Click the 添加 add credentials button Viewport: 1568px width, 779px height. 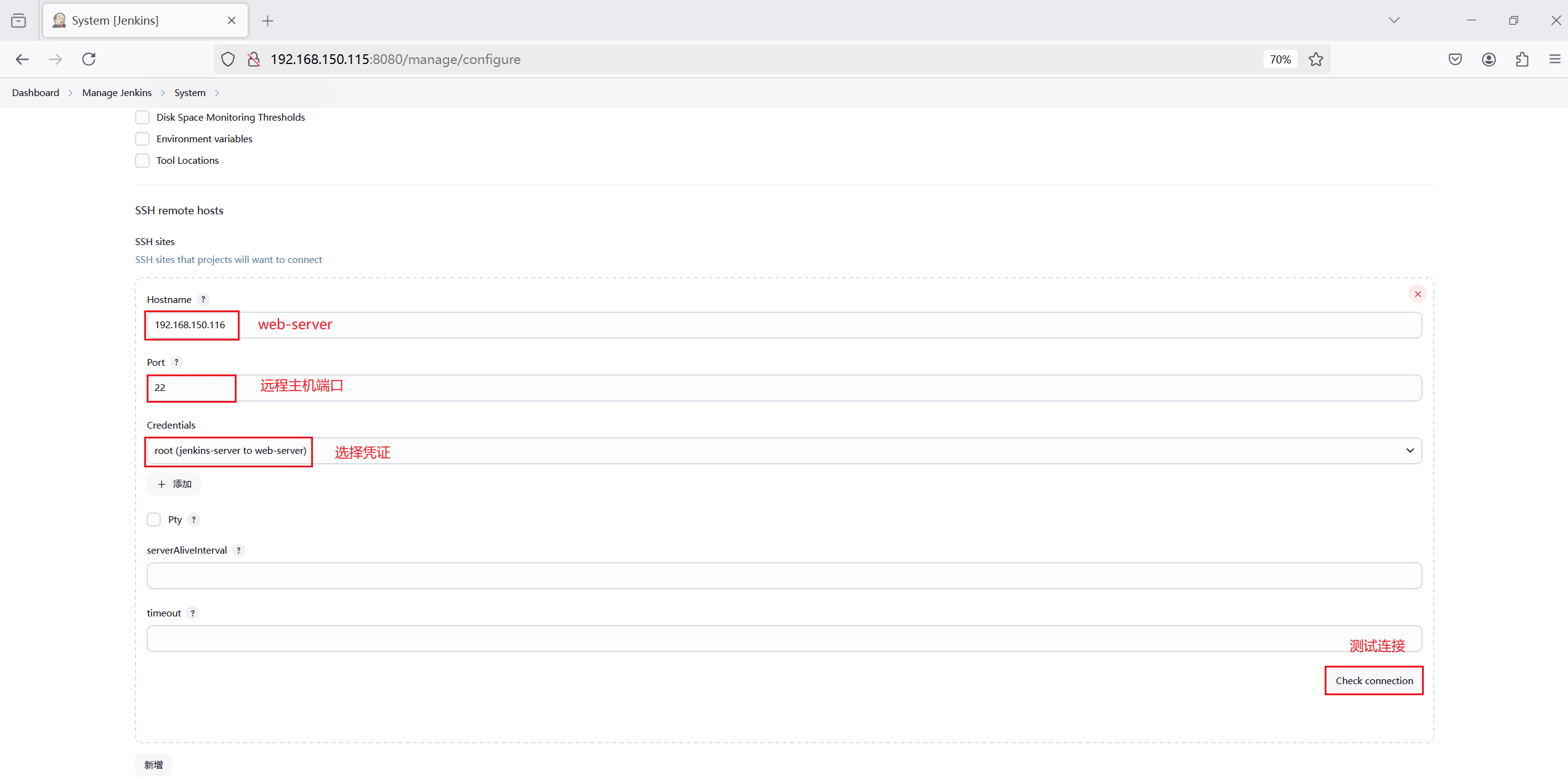point(174,484)
